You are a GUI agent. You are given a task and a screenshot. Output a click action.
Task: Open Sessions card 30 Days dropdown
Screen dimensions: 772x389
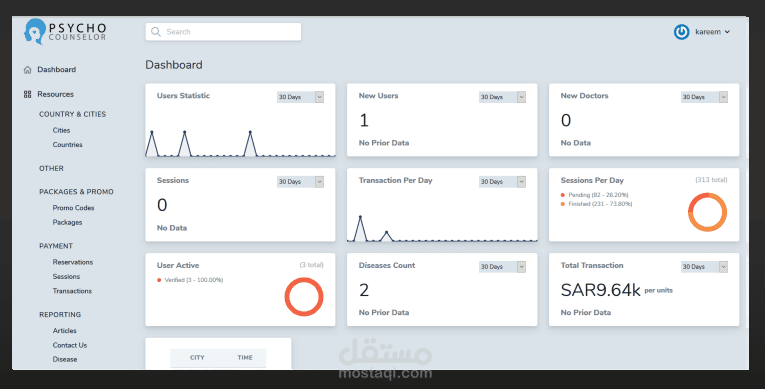[x=300, y=182]
